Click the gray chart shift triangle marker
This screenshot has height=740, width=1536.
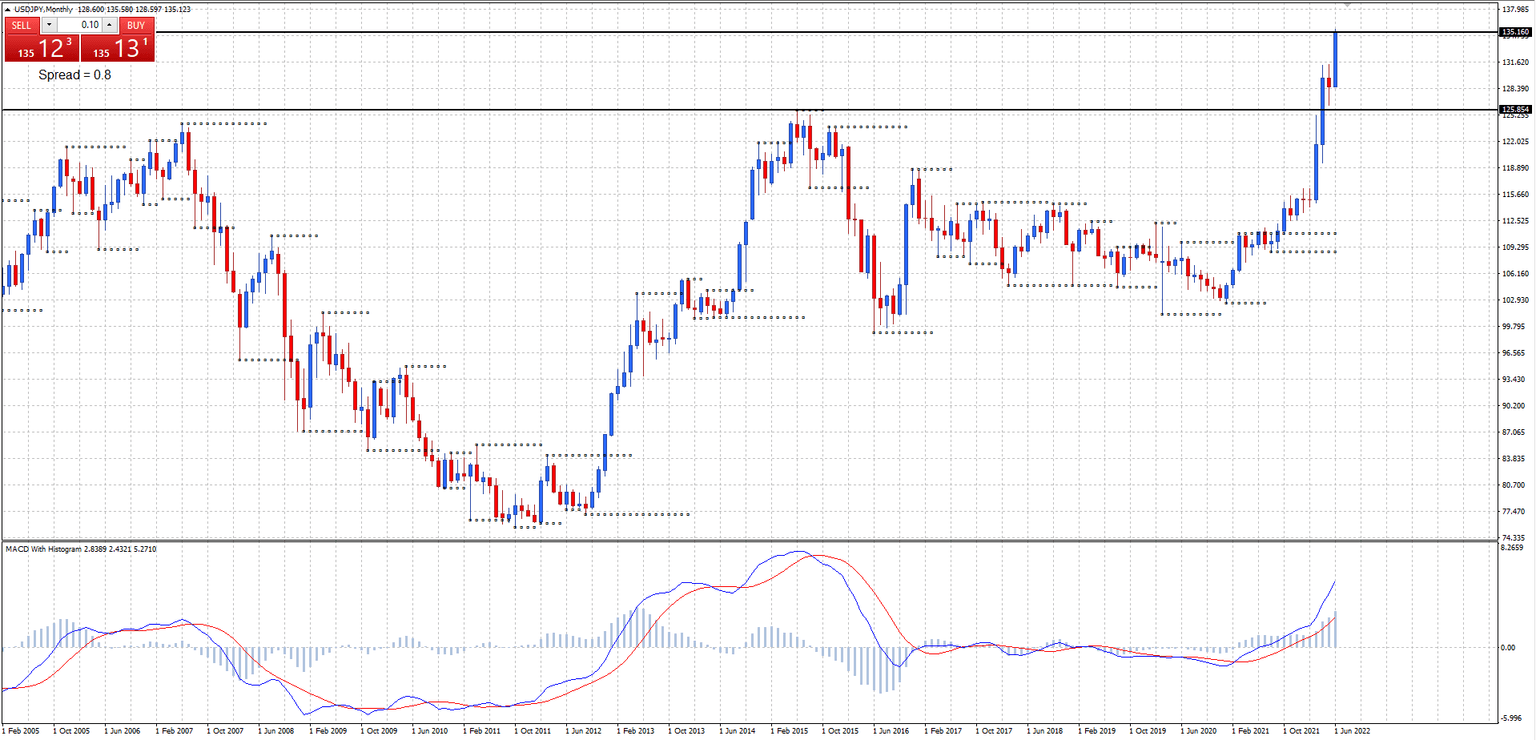(1347, 6)
